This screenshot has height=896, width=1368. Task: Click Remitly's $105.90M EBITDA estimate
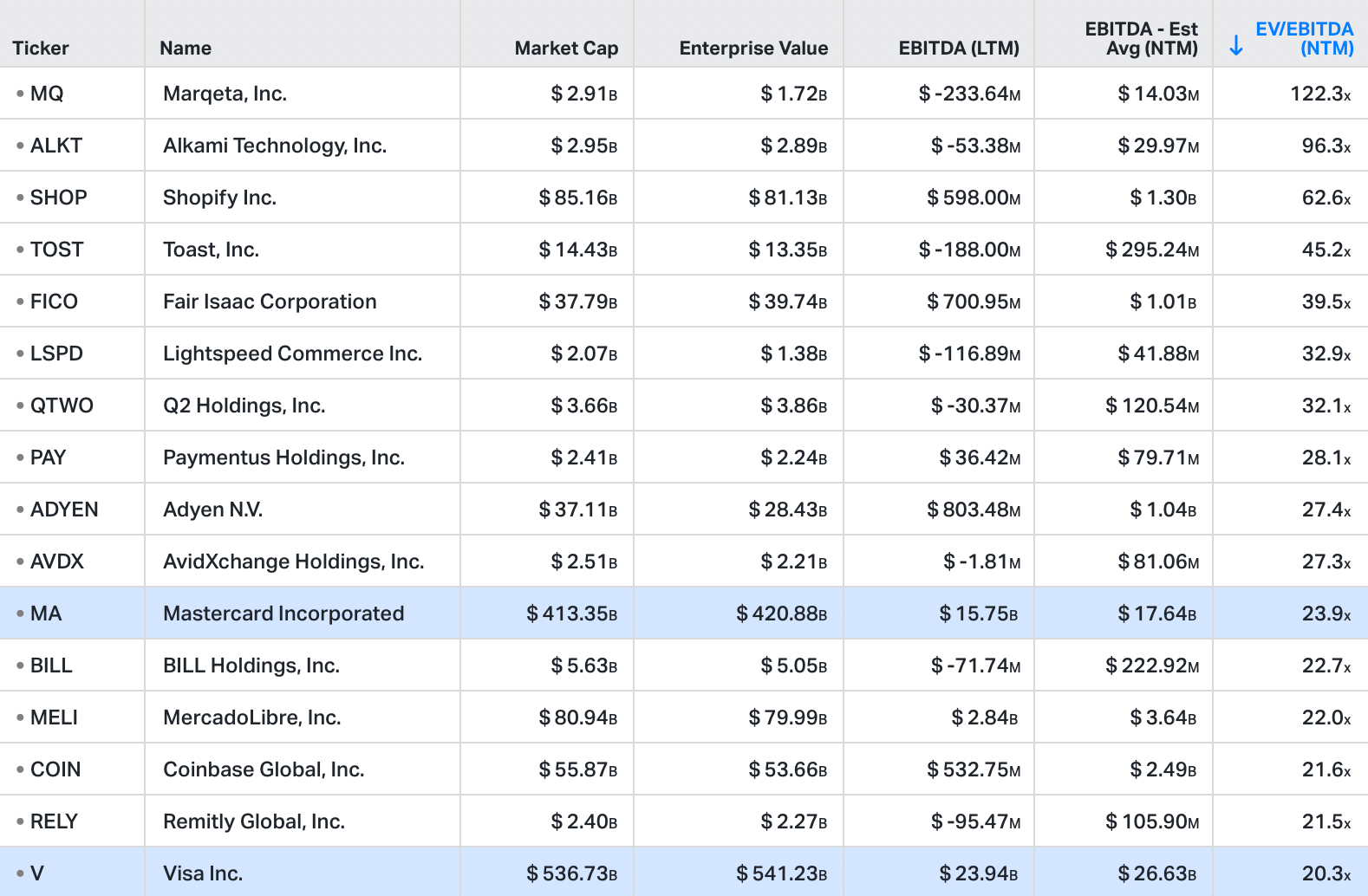pyautogui.click(x=1152, y=821)
